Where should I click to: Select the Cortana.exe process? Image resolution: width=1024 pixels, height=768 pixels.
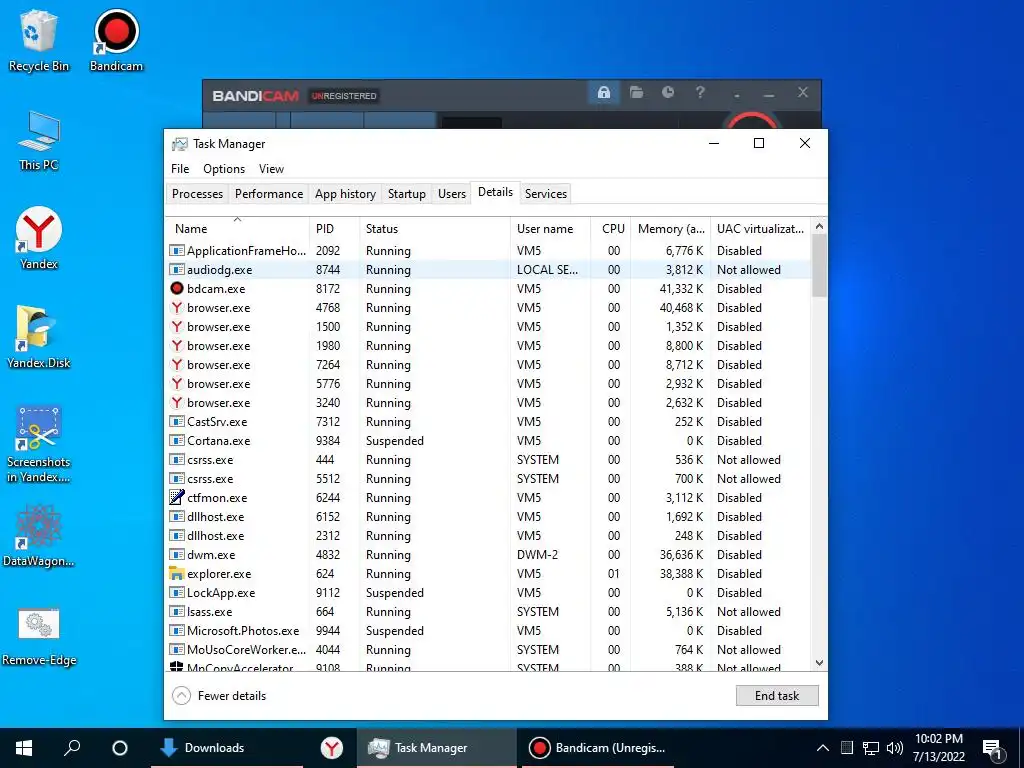[488, 440]
